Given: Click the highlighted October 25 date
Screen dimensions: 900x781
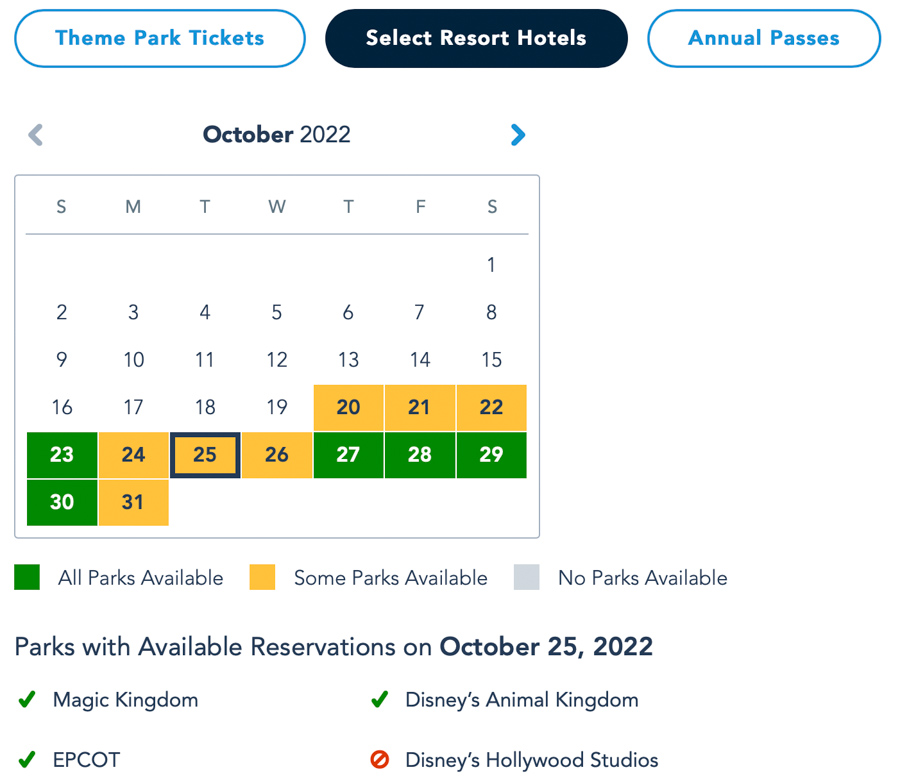Looking at the screenshot, I should pos(205,455).
